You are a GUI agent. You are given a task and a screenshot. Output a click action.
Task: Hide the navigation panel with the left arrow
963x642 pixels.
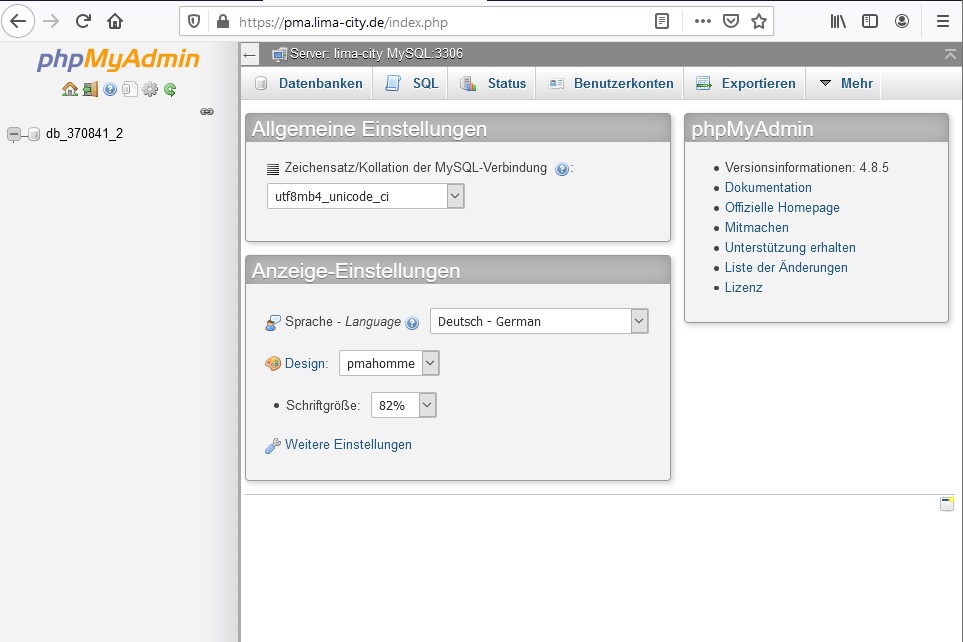250,54
